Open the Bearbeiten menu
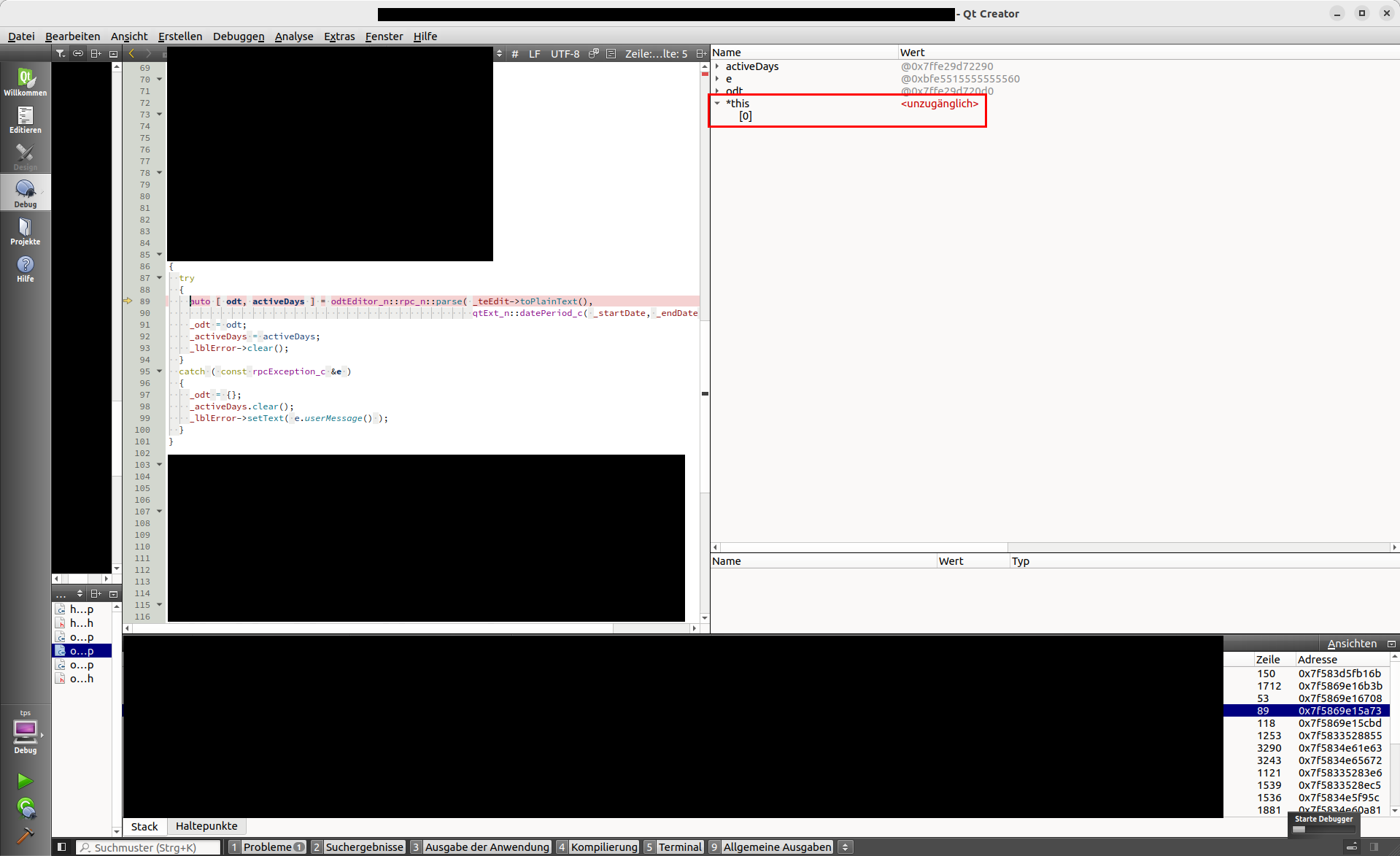1400x856 pixels. pyautogui.click(x=73, y=36)
